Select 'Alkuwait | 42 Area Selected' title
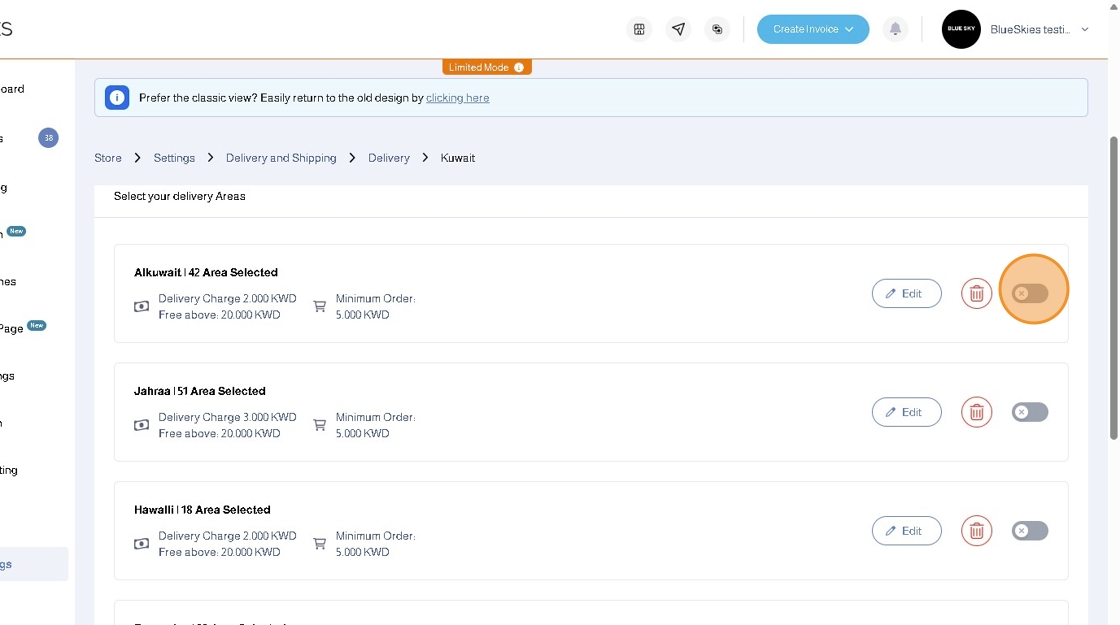Image resolution: width=1120 pixels, height=625 pixels. pos(206,272)
